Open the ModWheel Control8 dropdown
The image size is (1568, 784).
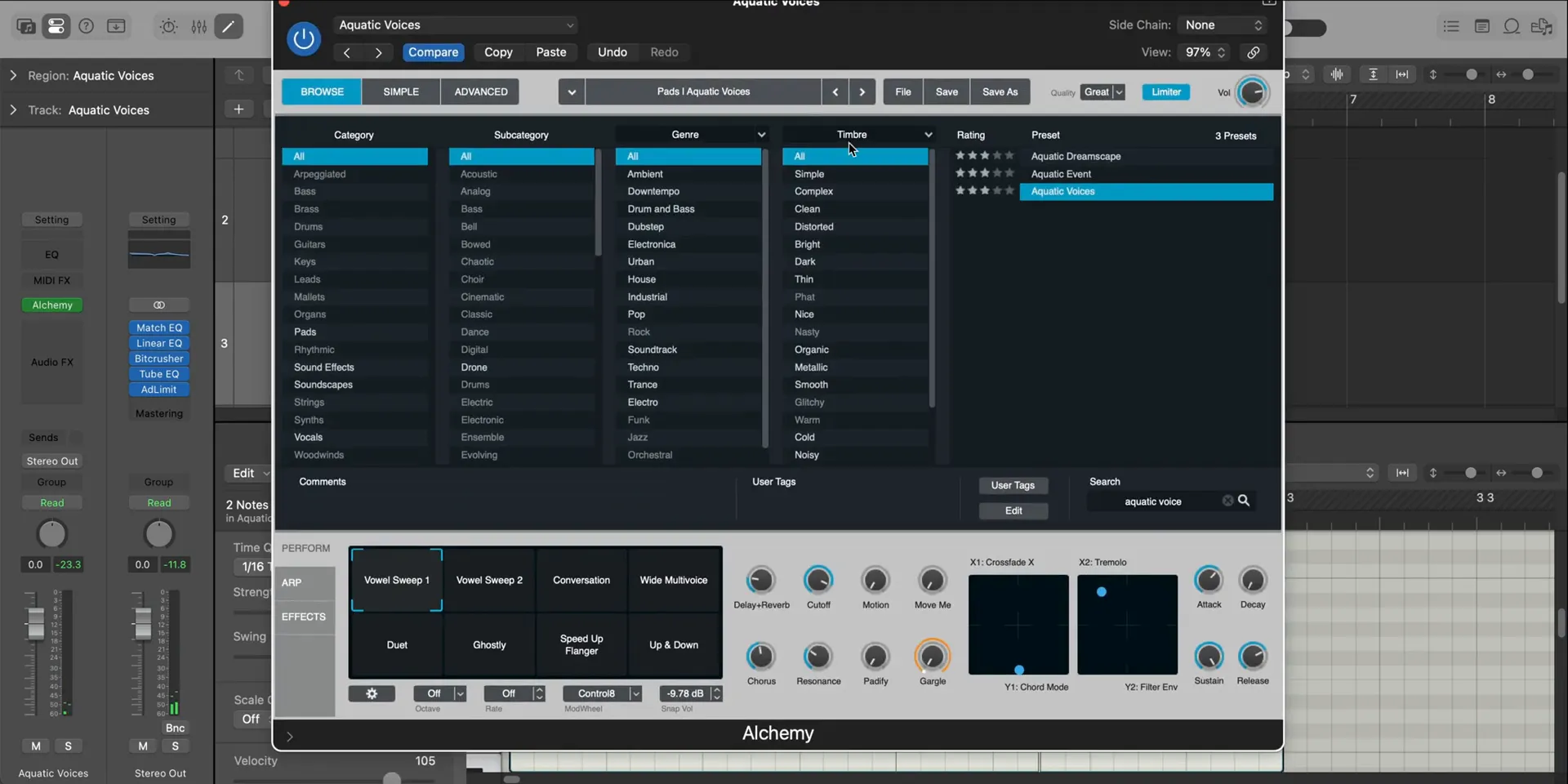point(602,693)
